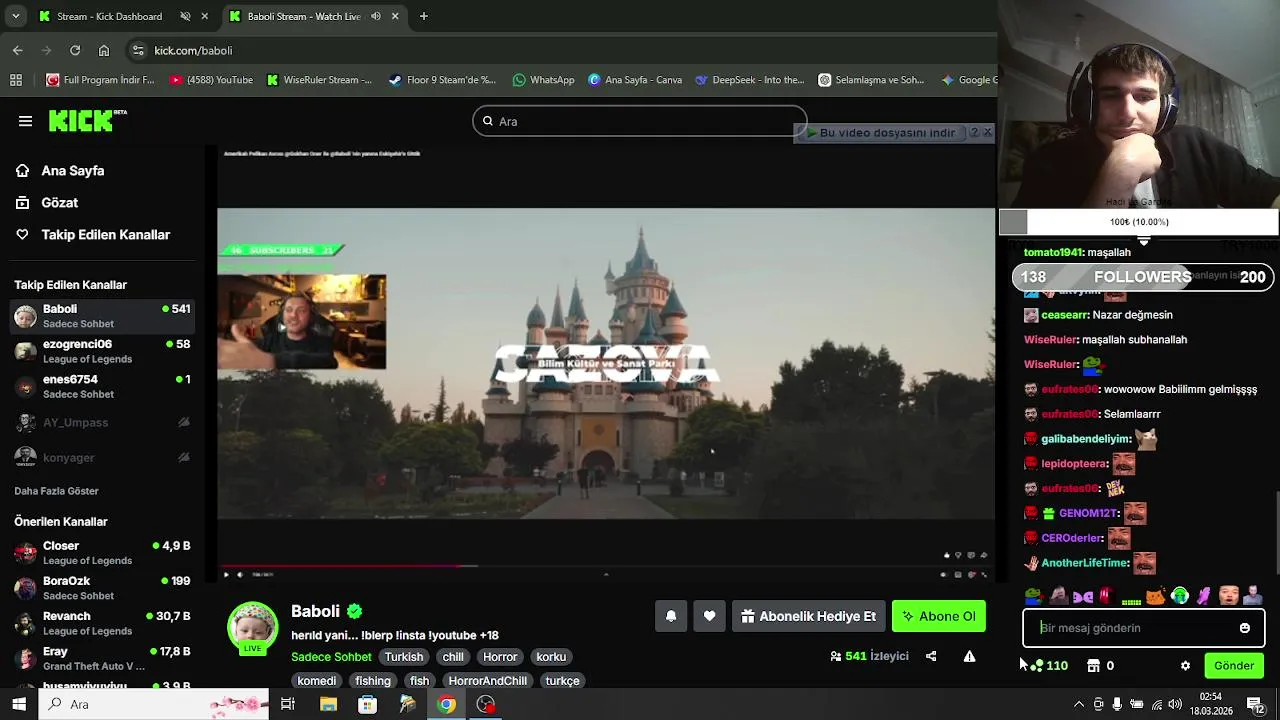Open Gözat browse page
The image size is (1280, 720).
click(46, 203)
